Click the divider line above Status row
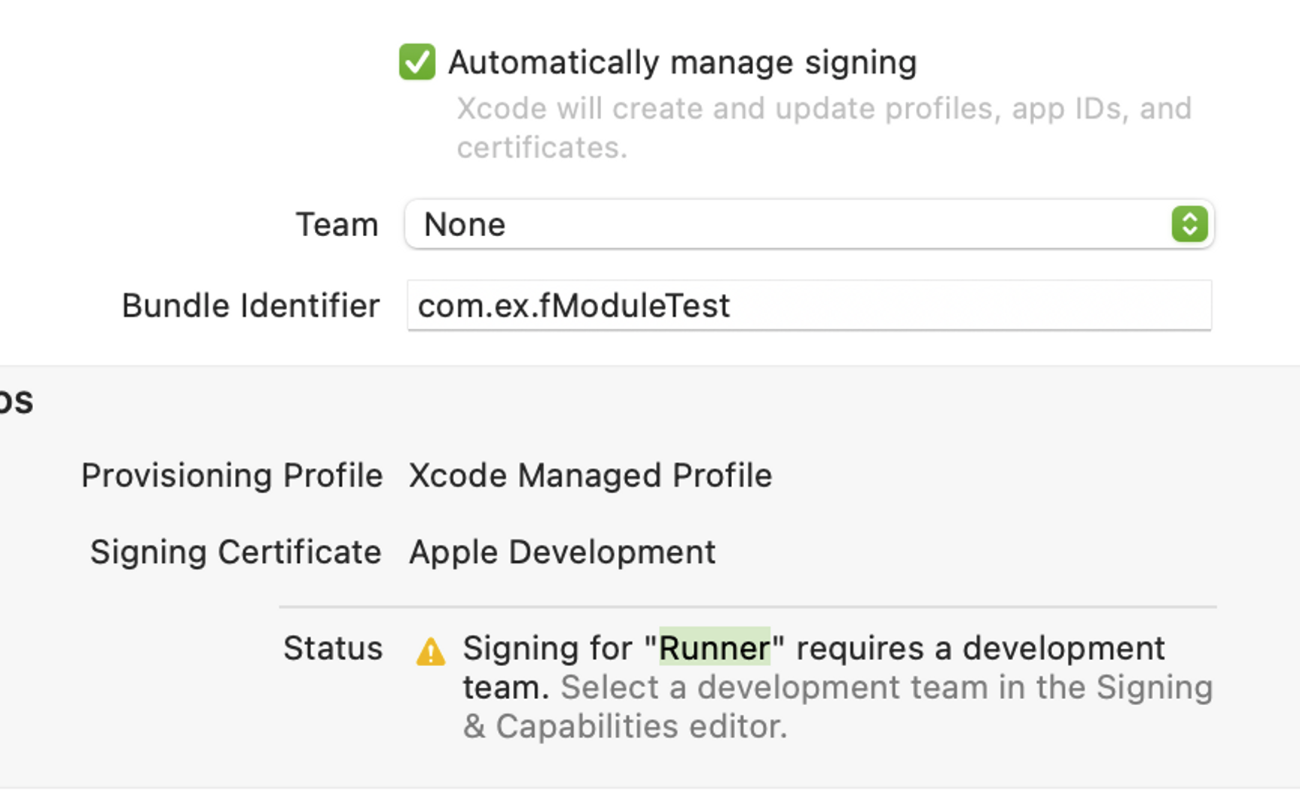Viewport: 1300px width, 804px height. [747, 606]
